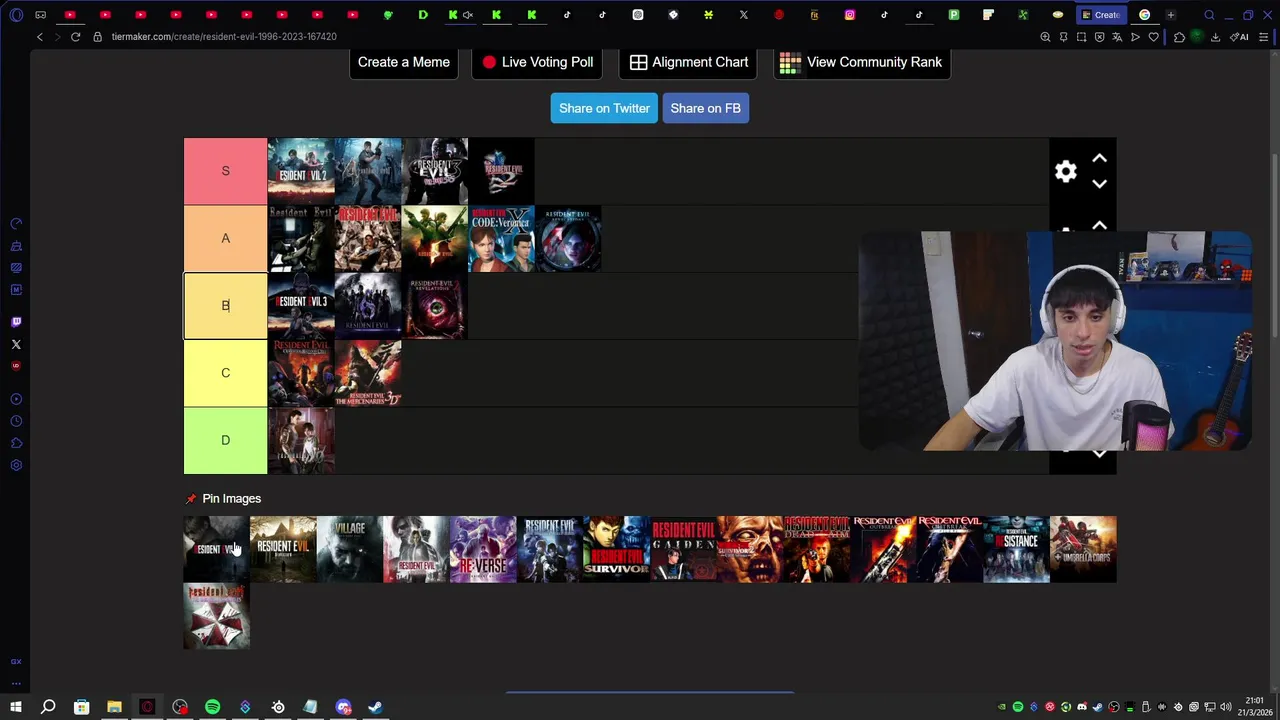Pick Resident Evil 2 cover in S tier
This screenshot has width=1280, height=720.
tap(301, 171)
